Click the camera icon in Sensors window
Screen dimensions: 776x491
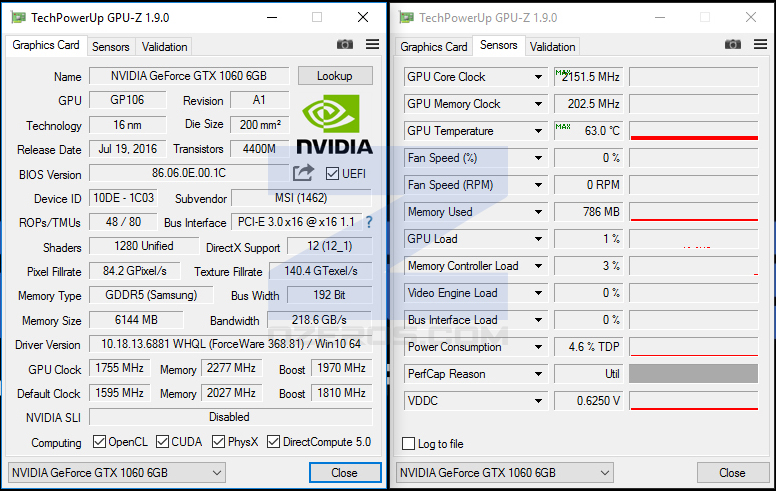pyautogui.click(x=733, y=45)
